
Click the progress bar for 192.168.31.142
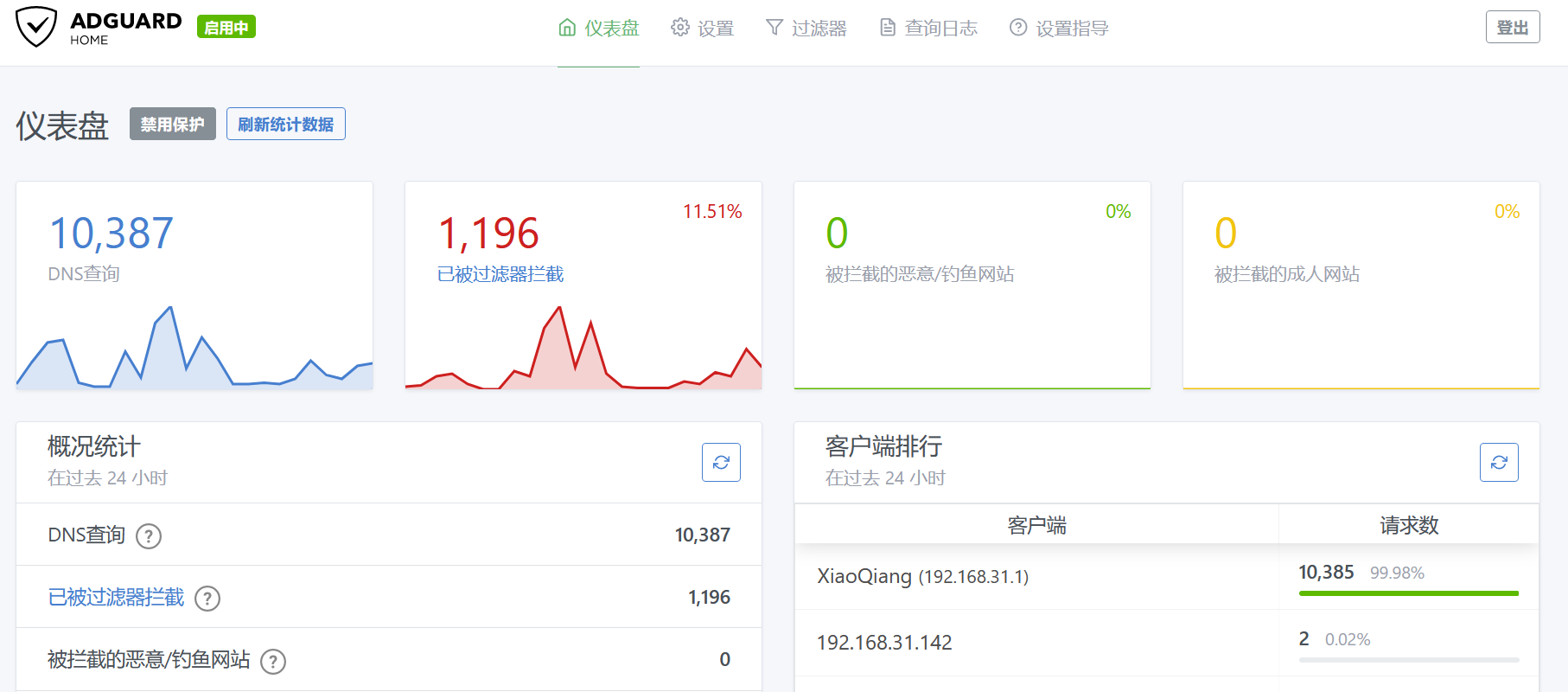click(x=1409, y=660)
